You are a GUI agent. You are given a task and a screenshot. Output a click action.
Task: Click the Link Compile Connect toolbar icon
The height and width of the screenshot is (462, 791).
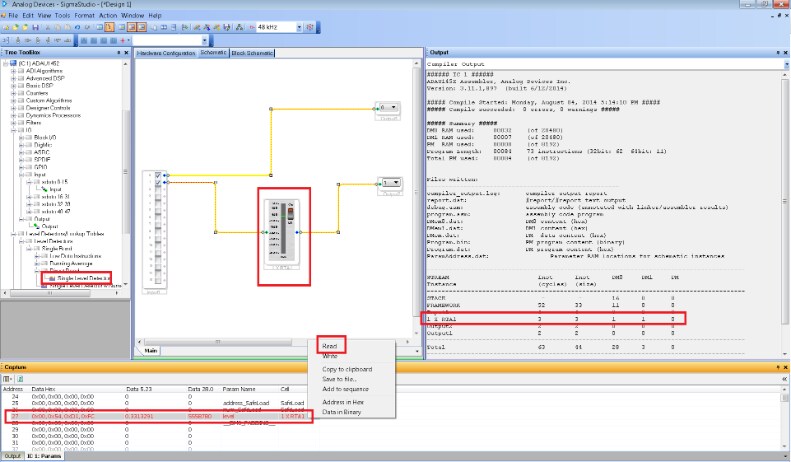pos(206,27)
